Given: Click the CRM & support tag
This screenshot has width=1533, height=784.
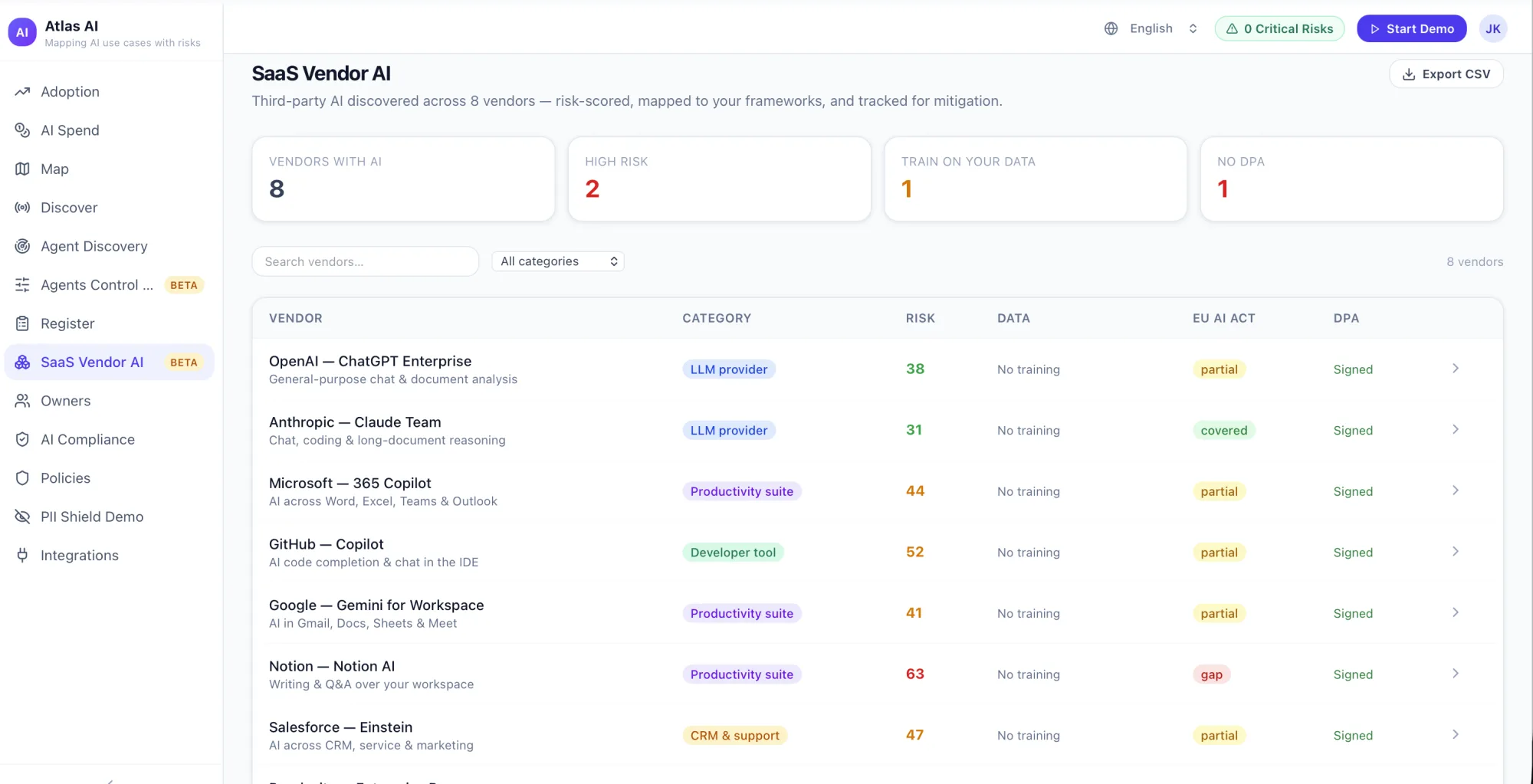Looking at the screenshot, I should 734,736.
